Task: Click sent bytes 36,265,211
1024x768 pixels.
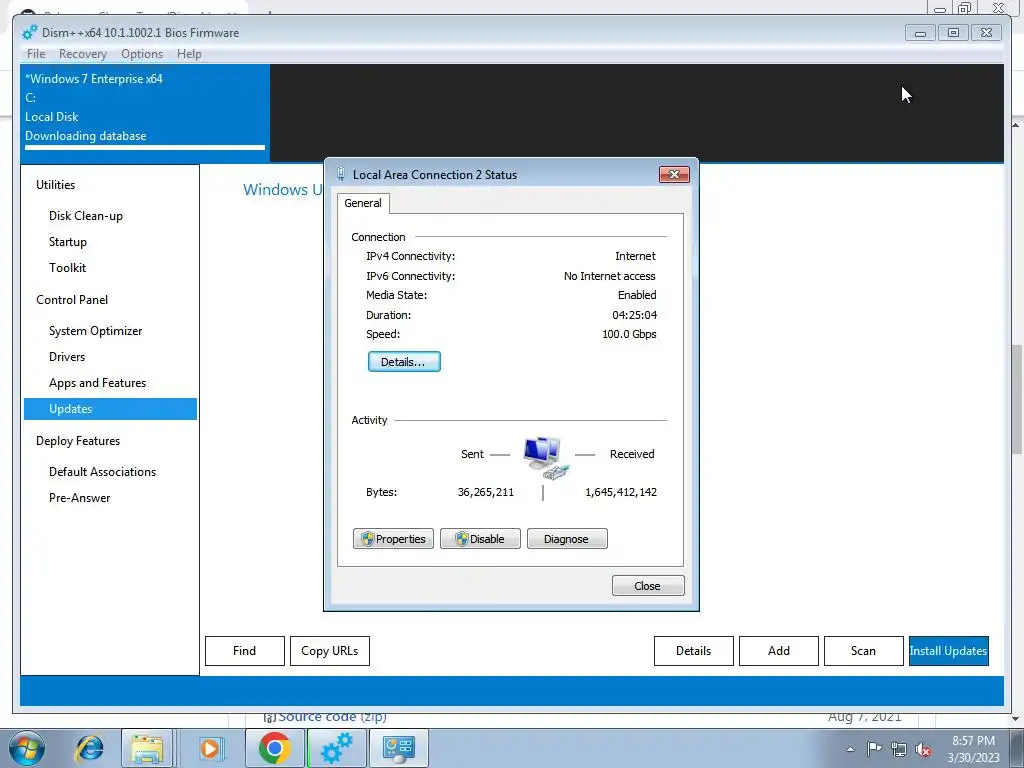Action: [x=485, y=492]
